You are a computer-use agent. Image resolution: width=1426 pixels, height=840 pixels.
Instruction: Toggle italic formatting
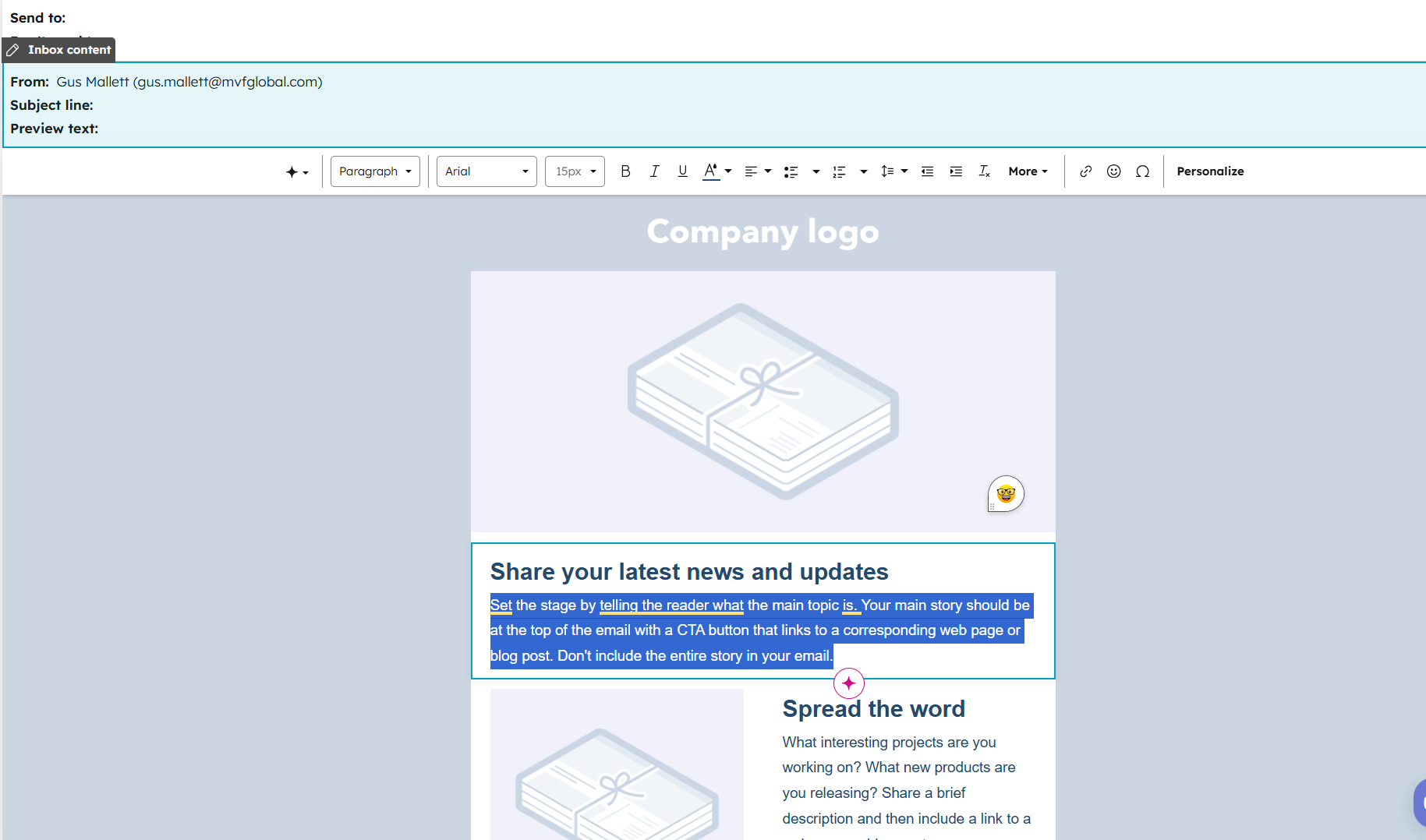654,171
